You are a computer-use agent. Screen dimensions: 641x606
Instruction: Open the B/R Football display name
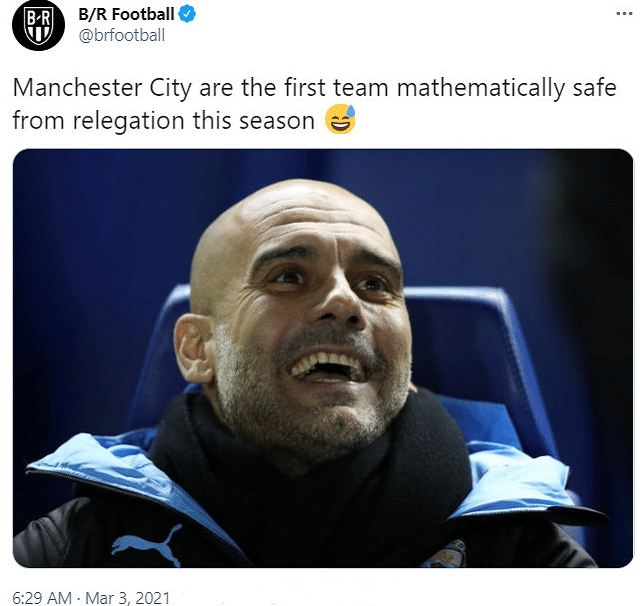126,14
